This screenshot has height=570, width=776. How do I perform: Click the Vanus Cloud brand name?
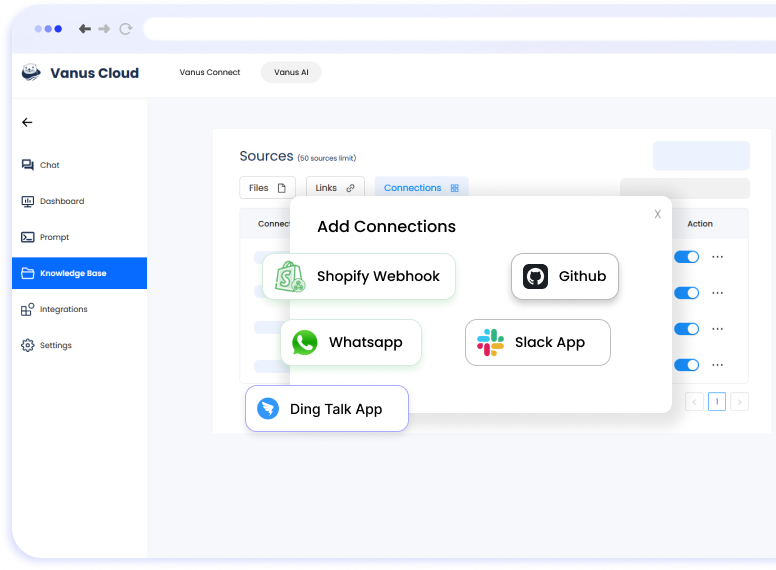point(95,73)
